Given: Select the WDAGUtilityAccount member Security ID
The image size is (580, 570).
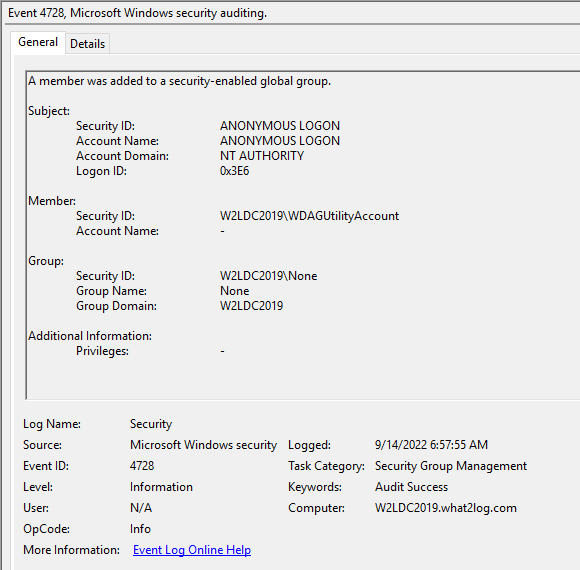Looking at the screenshot, I should 309,216.
